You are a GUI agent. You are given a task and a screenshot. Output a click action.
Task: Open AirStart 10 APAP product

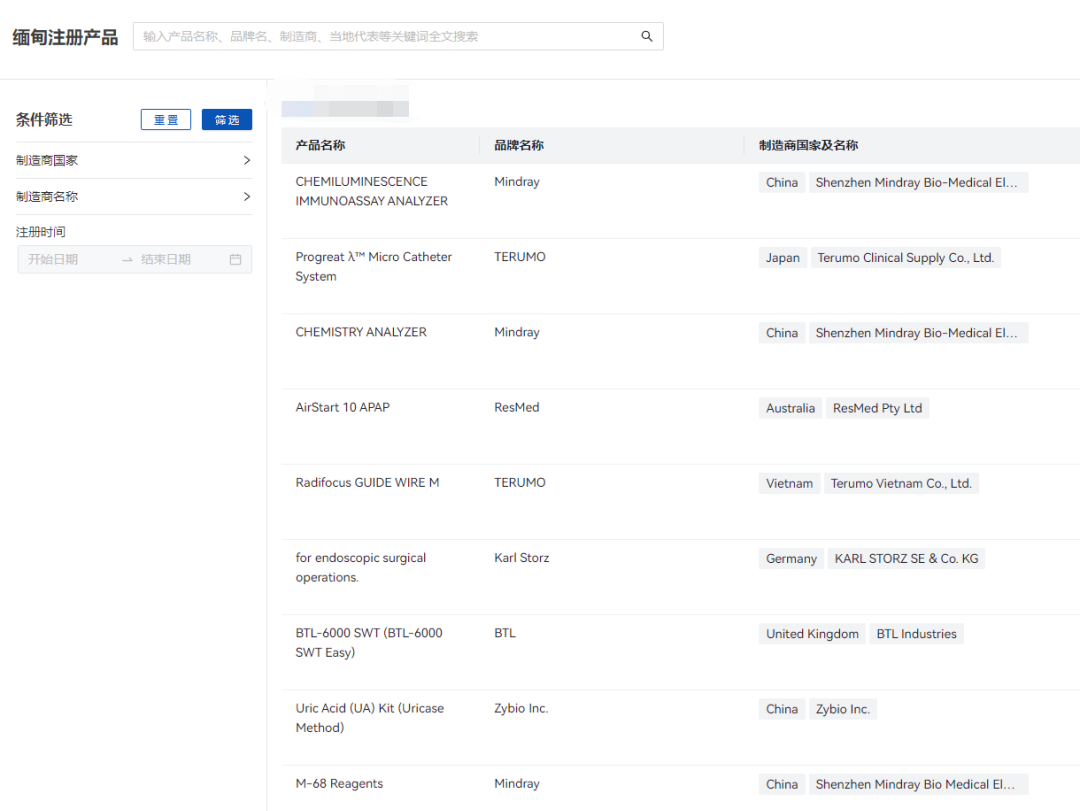342,407
